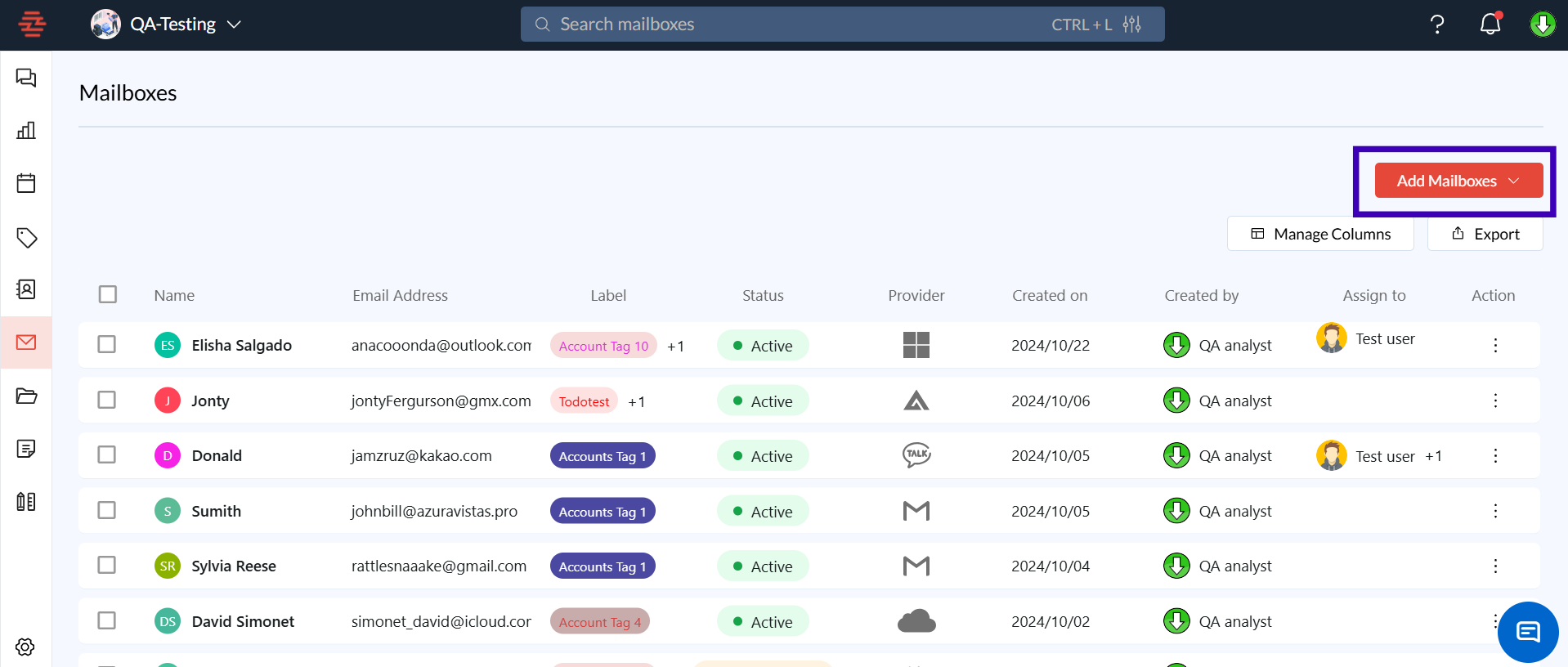Open the settings gear in sidebar
Screen dimensions: 1568x667
25,647
